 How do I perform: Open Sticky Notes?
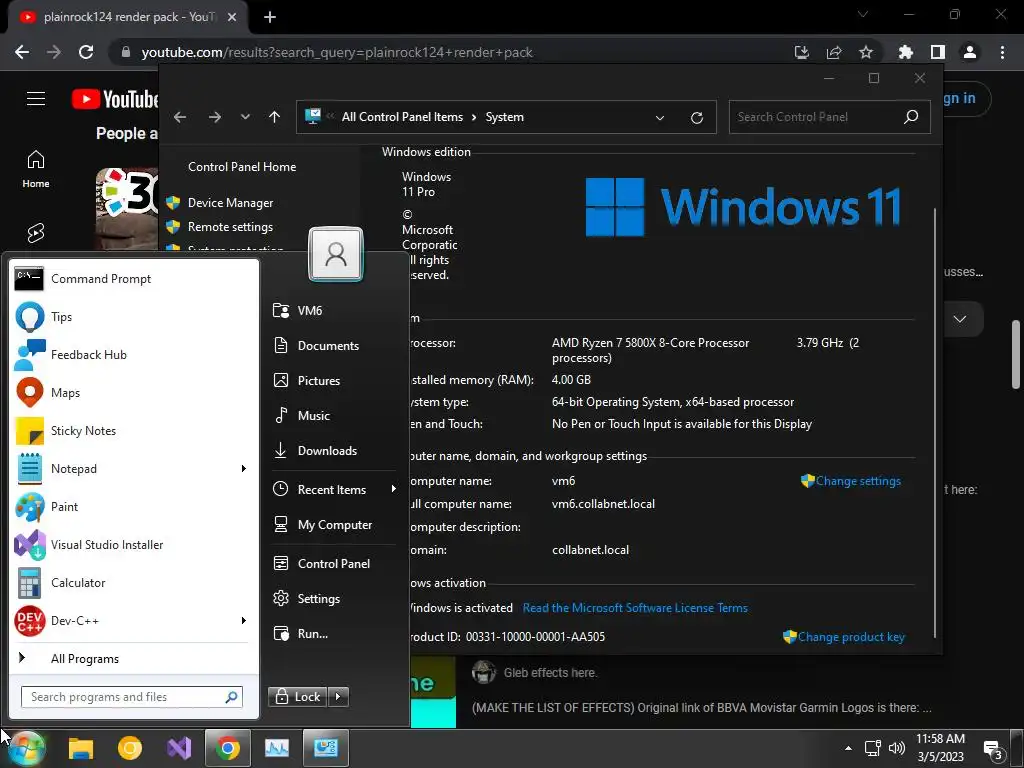pyautogui.click(x=134, y=430)
